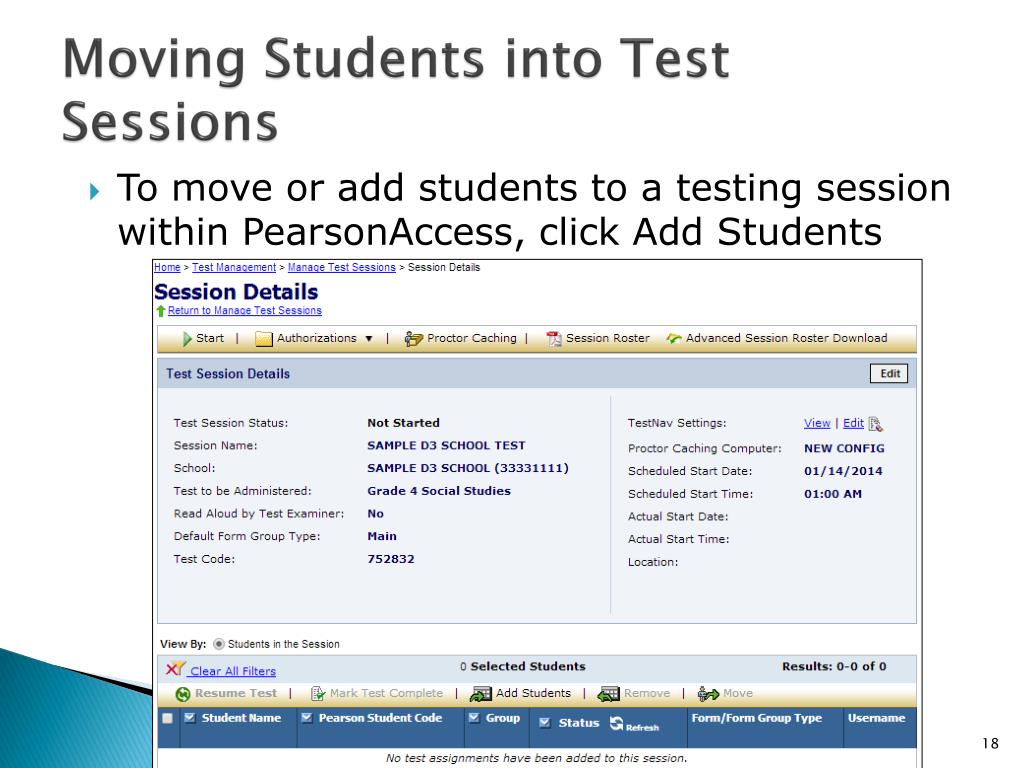Screen dimensions: 1024x768
Task: Select Students in the Session radio button
Action: point(219,644)
